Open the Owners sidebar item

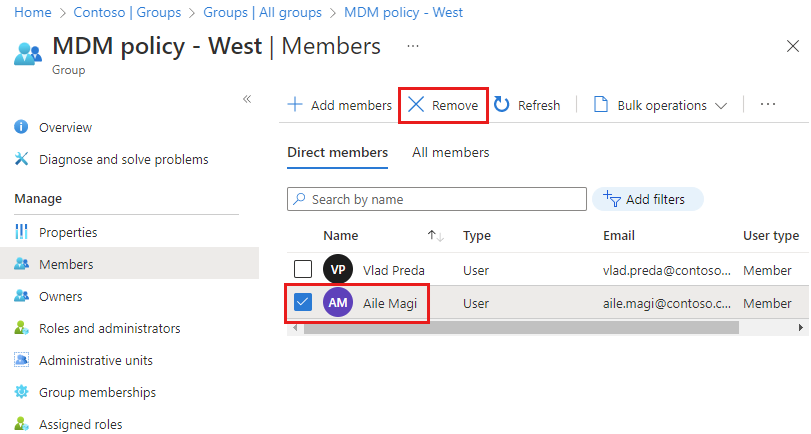60,297
